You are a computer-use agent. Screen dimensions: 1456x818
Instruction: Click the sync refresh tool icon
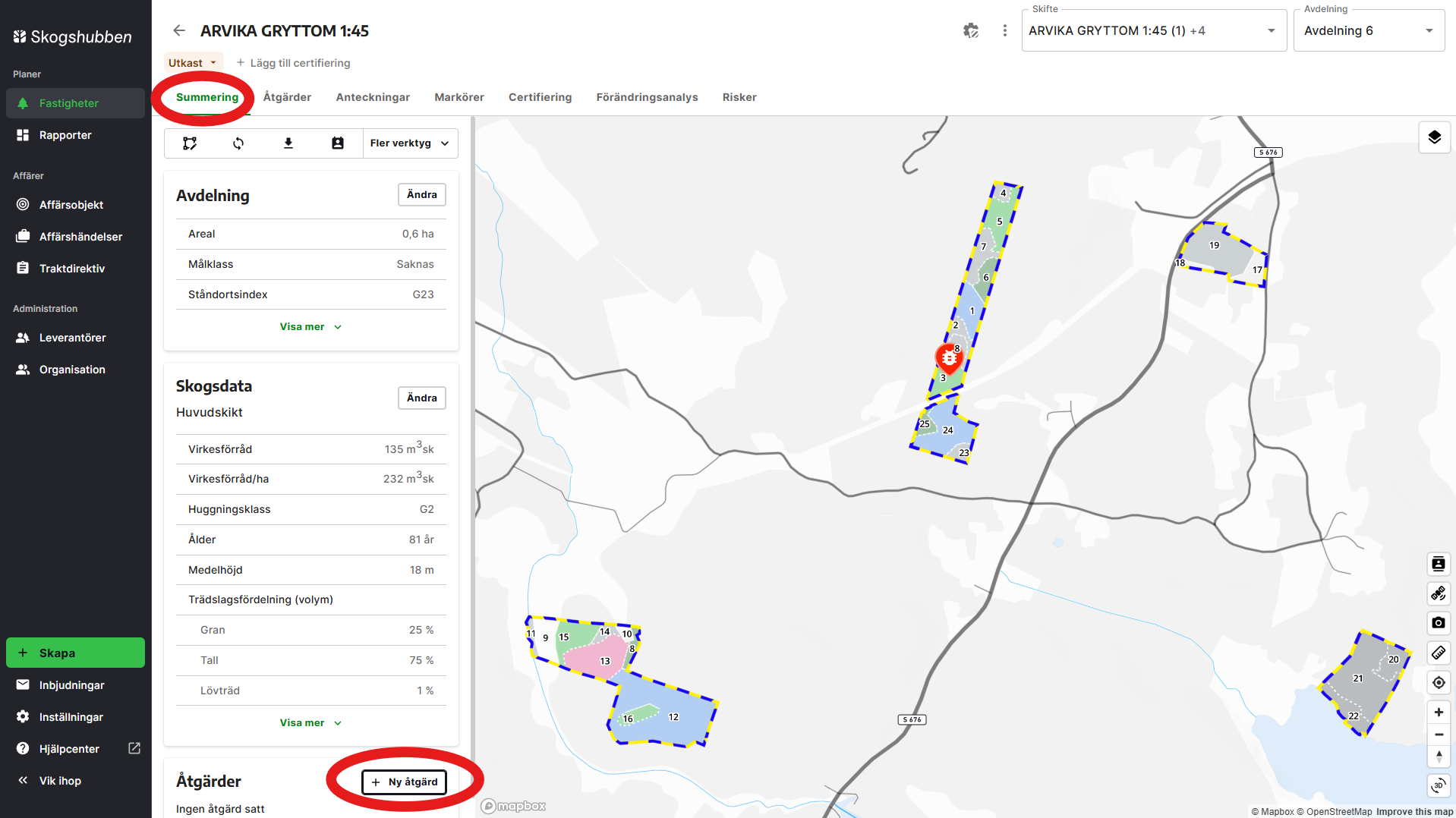coord(238,143)
